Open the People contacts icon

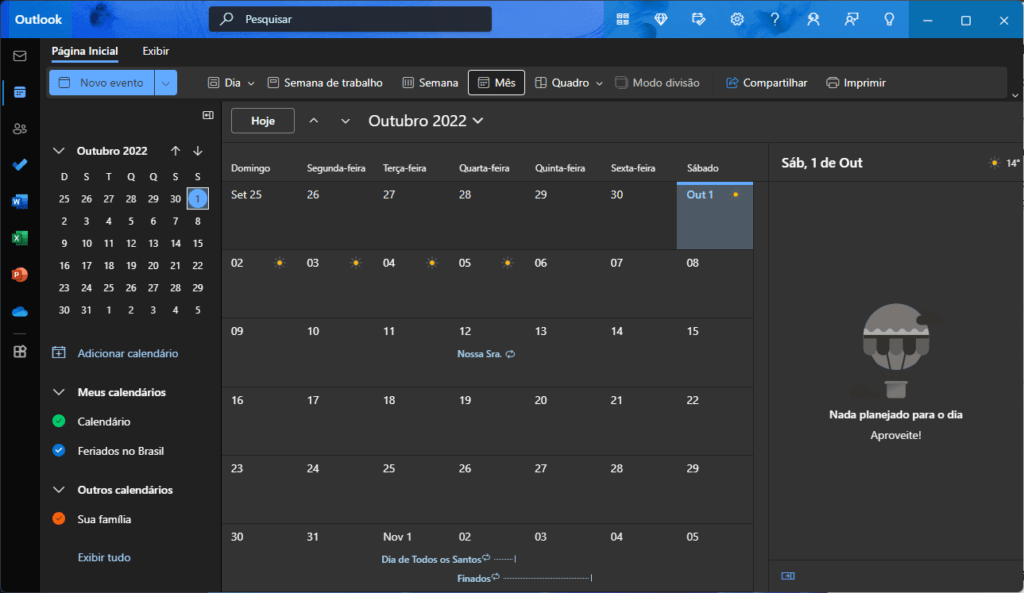[19, 128]
